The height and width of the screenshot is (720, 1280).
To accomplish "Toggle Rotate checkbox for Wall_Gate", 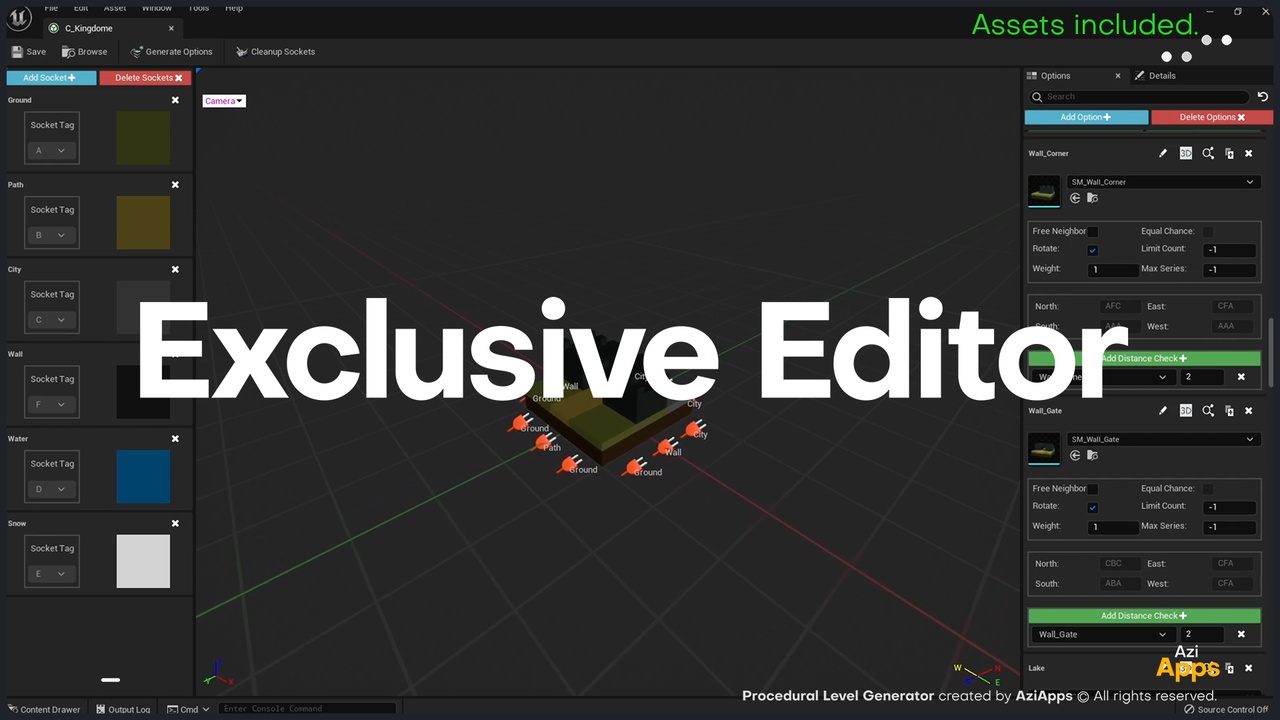I will tap(1093, 507).
